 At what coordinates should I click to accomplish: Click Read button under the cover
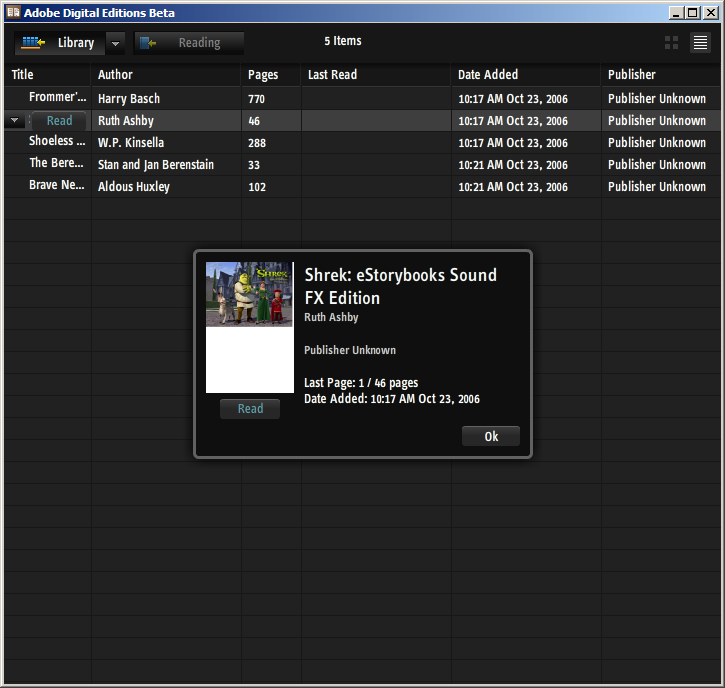[250, 409]
